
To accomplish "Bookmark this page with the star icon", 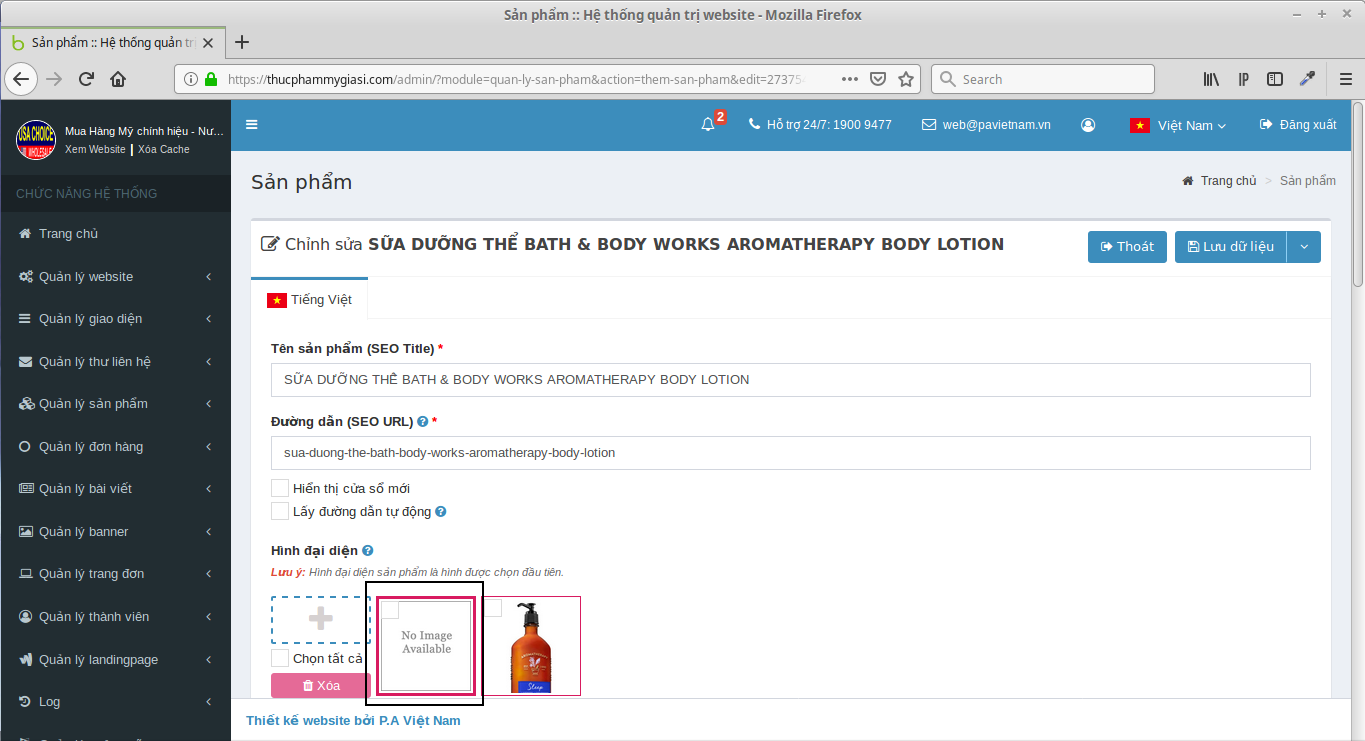I will point(905,79).
